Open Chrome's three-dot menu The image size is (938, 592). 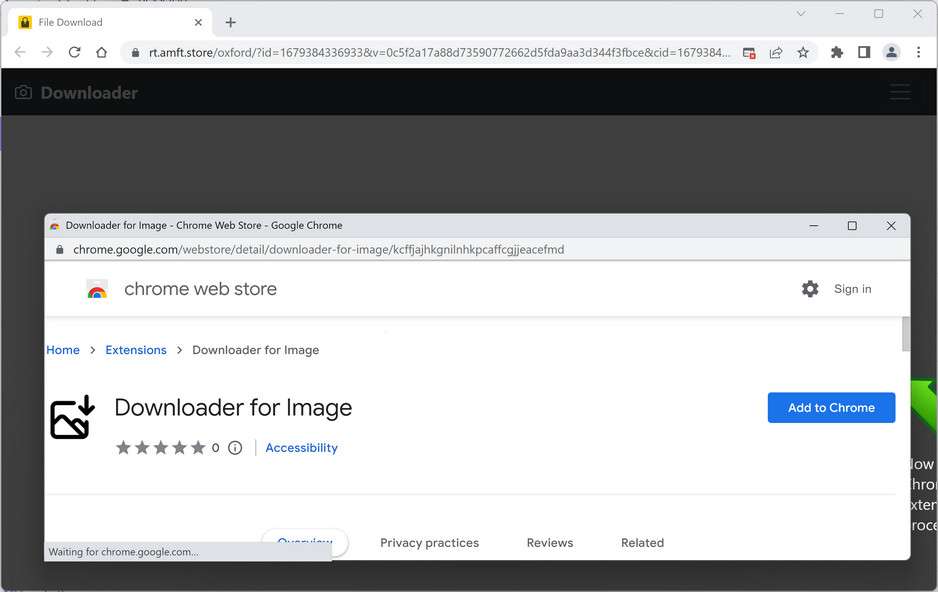click(918, 52)
